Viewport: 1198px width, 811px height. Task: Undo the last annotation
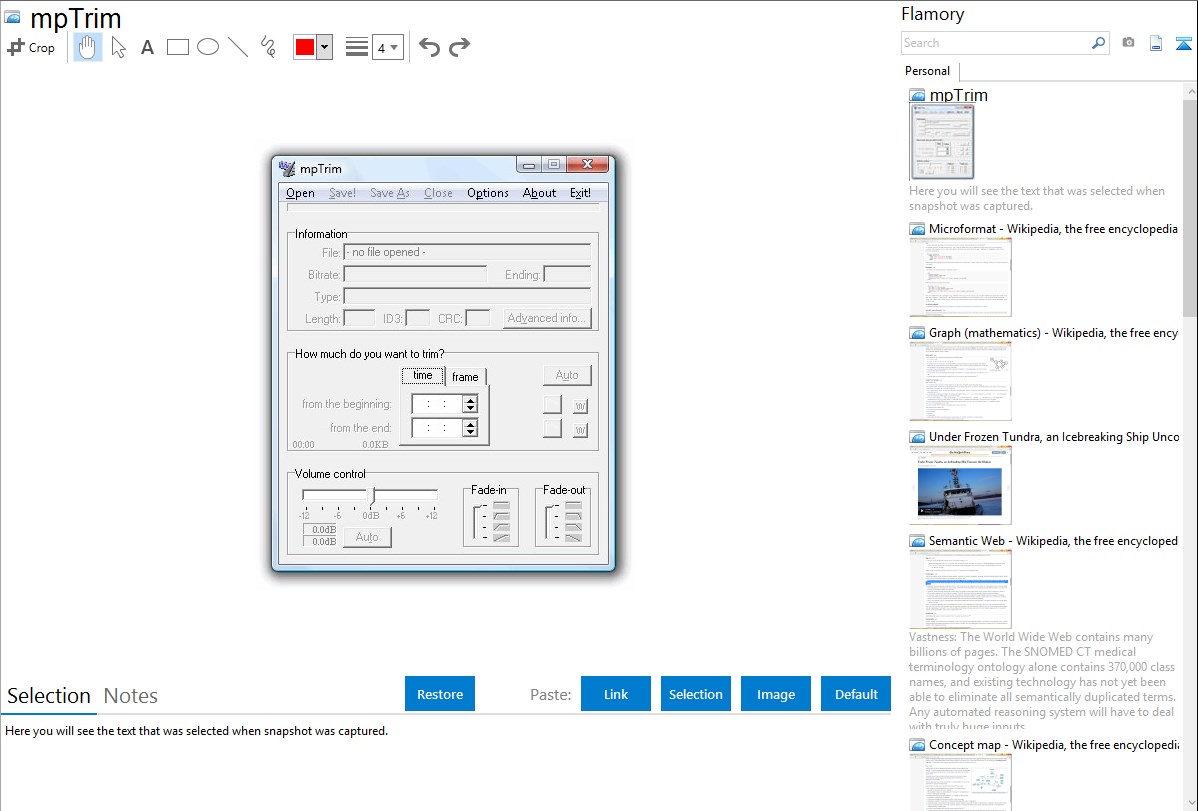pos(429,47)
